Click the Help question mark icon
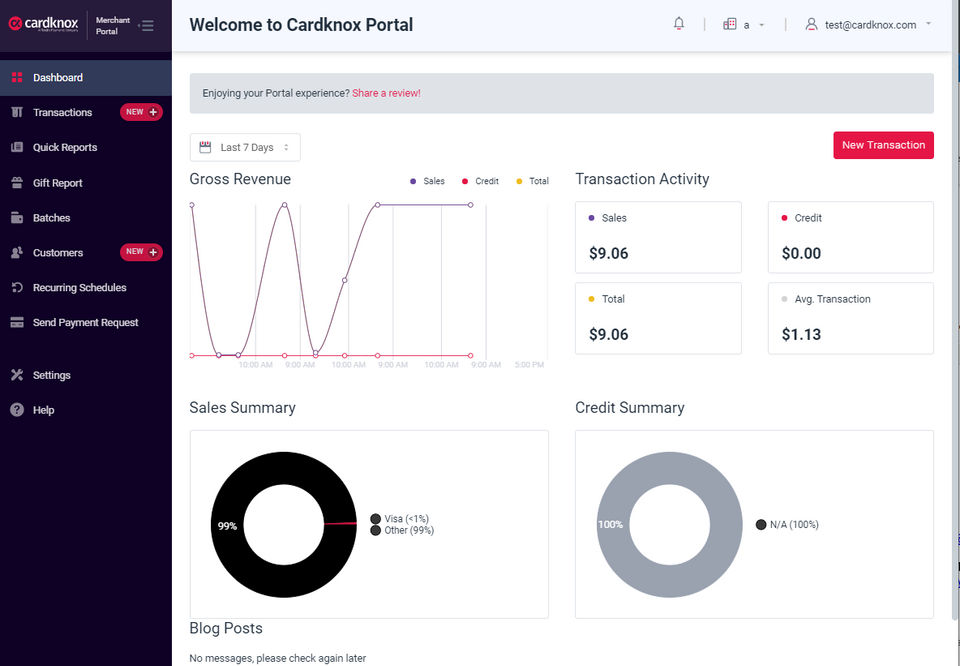 pyautogui.click(x=17, y=410)
